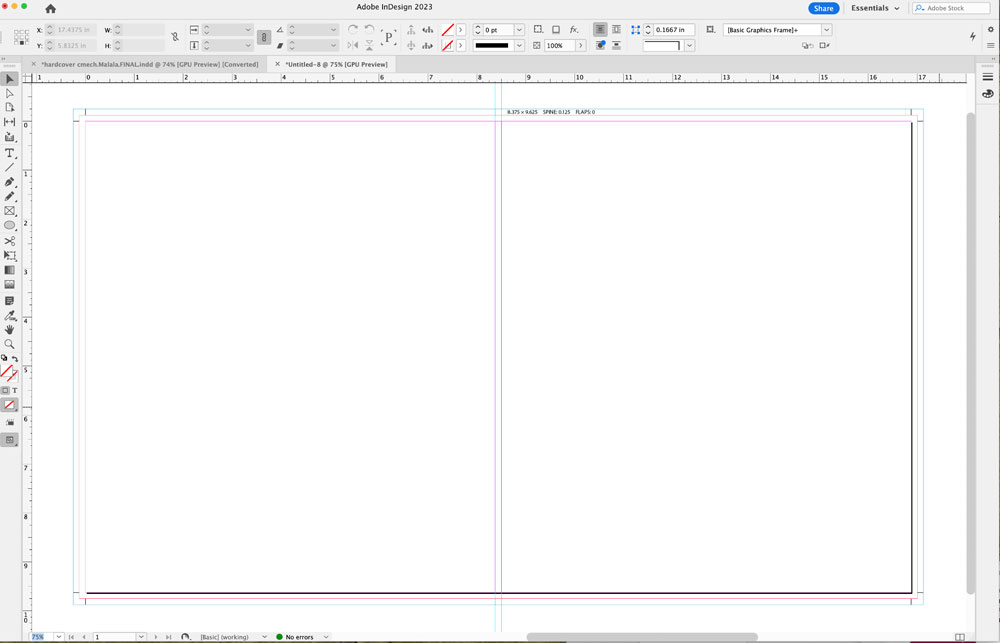
Task: Select the Eyedropper tool
Action: (9, 315)
